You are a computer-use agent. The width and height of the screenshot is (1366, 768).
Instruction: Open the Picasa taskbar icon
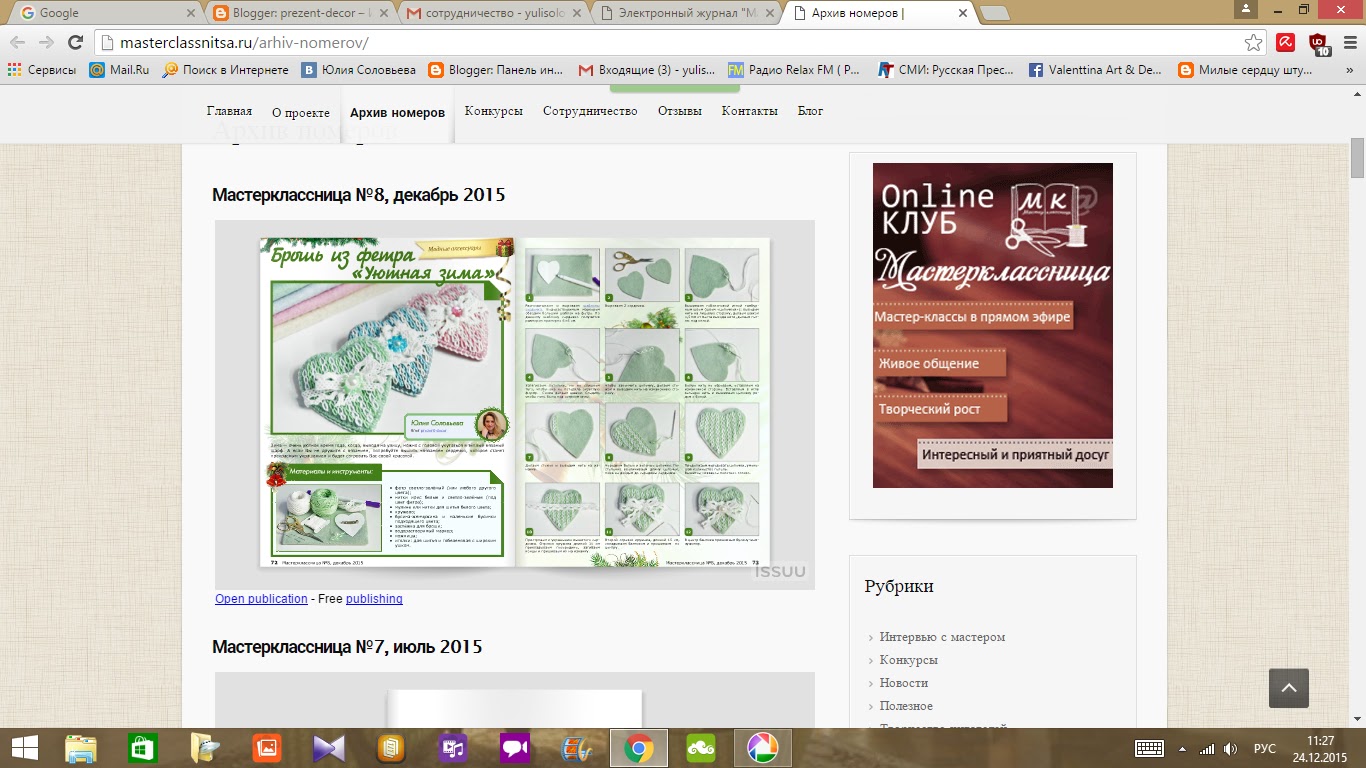point(763,748)
